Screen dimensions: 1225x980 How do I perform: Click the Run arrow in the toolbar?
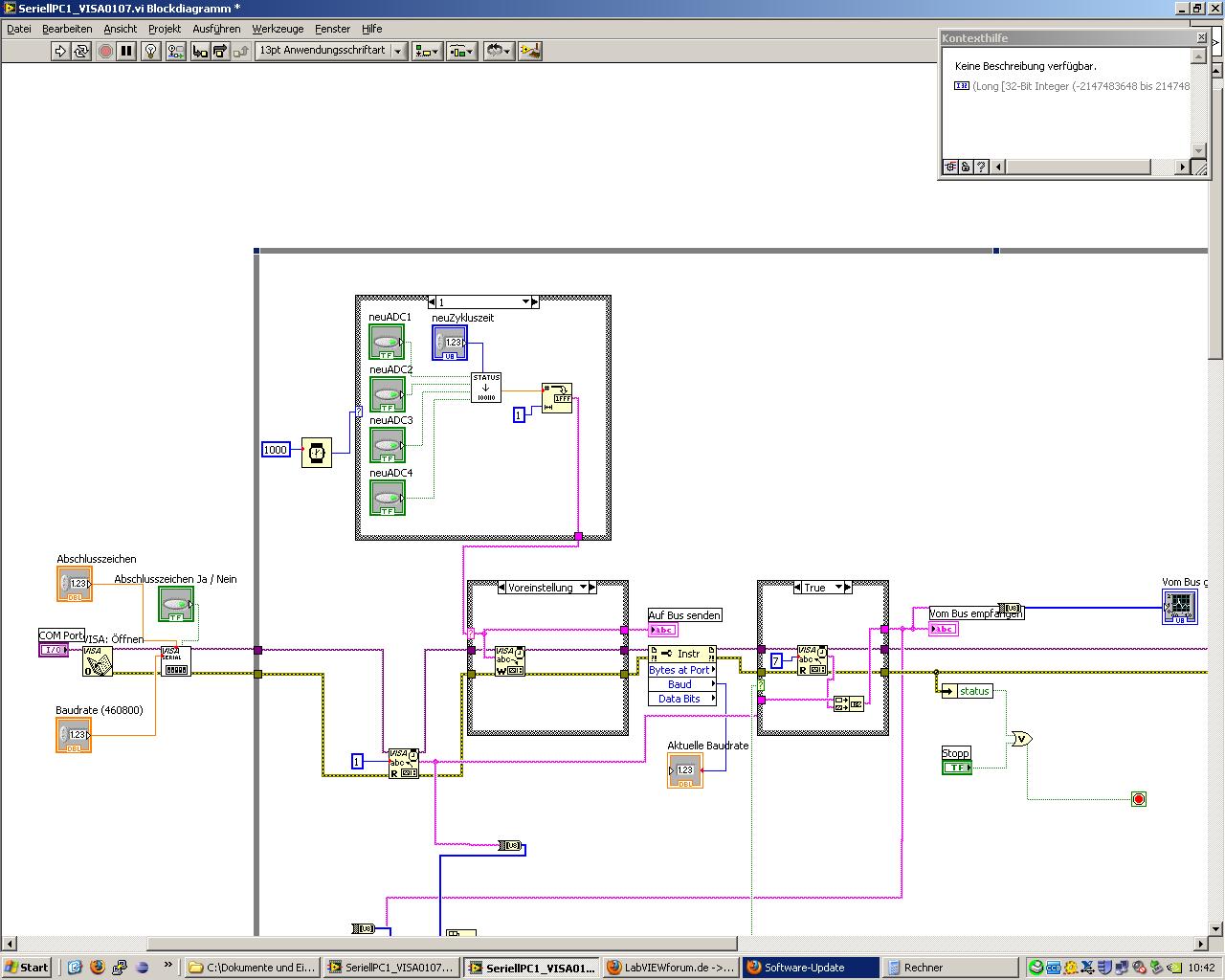pos(60,51)
